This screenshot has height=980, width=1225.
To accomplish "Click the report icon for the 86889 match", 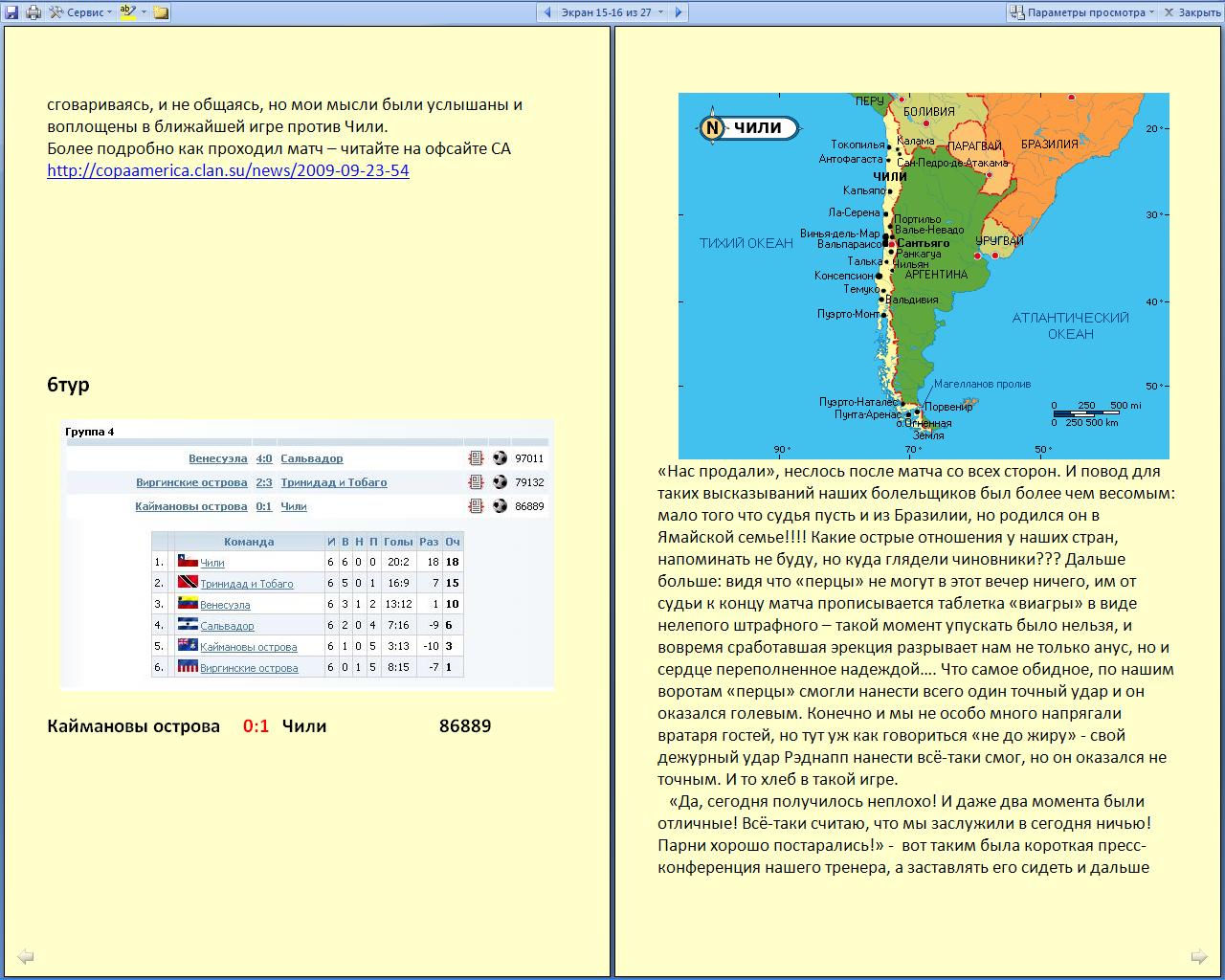I will coord(476,506).
